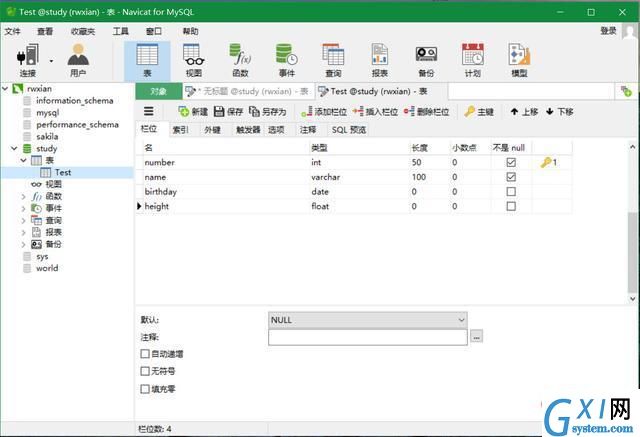Open the 函数 (Function) toolbar icon
Viewport: 640px width, 437px height.
[240, 60]
